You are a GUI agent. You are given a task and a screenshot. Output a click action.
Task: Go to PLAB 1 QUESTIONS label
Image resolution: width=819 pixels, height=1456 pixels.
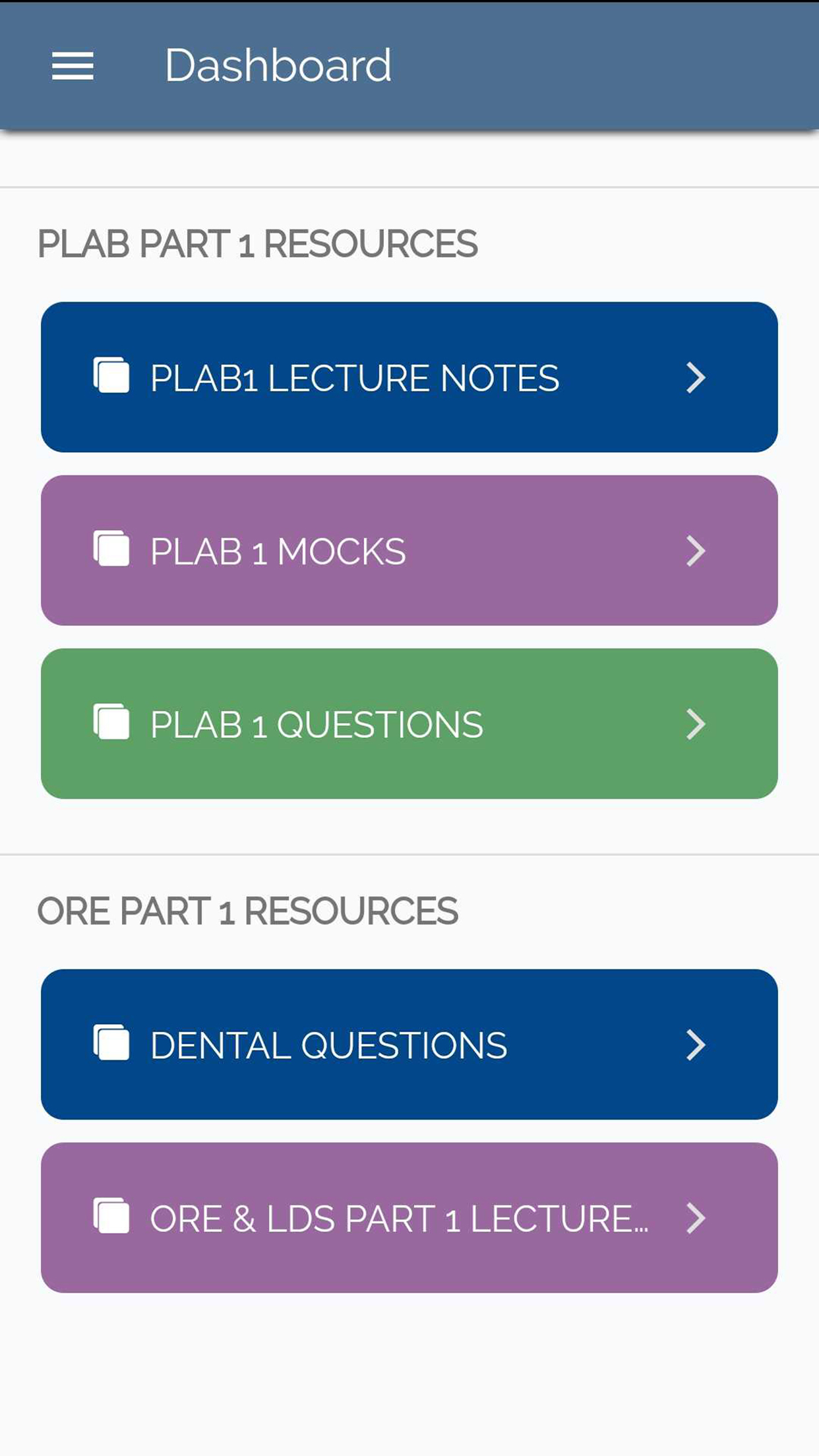[x=317, y=725]
